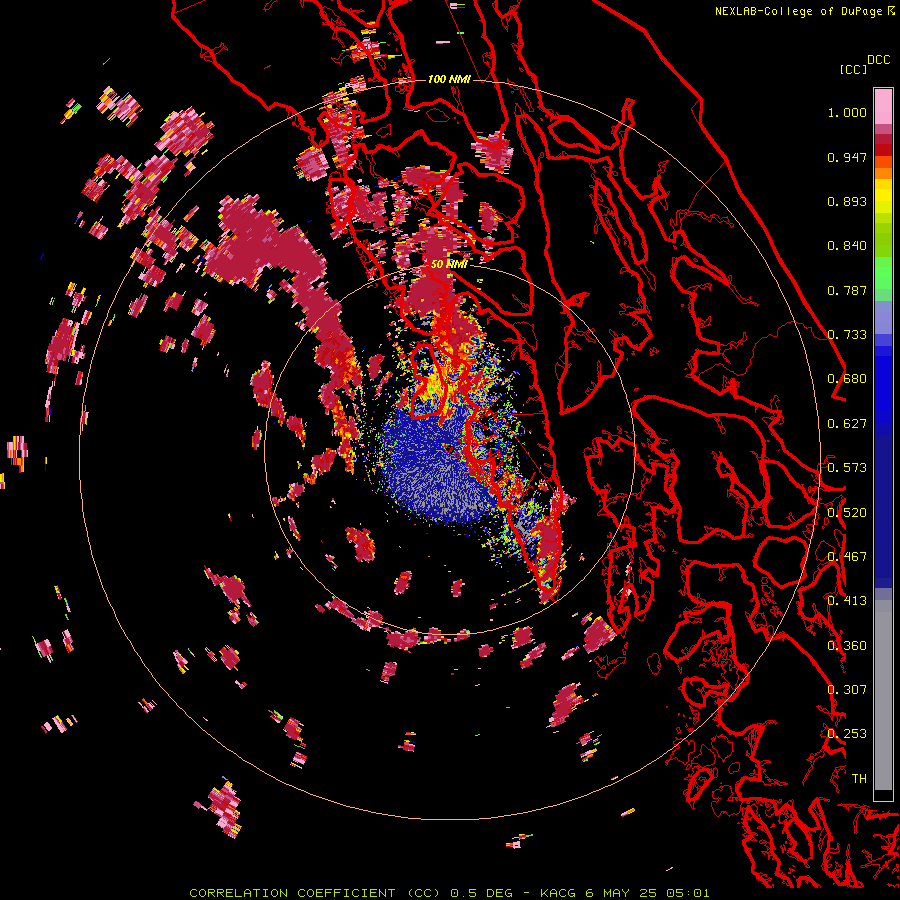Click the [CC] unit label

(x=854, y=69)
